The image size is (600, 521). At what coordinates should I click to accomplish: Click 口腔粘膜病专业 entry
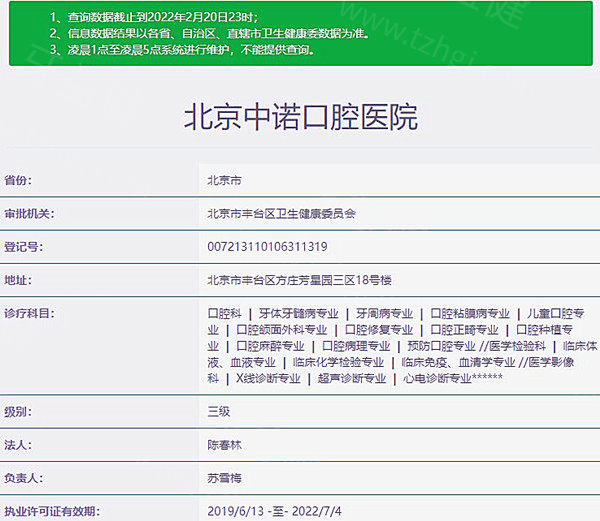coord(470,314)
